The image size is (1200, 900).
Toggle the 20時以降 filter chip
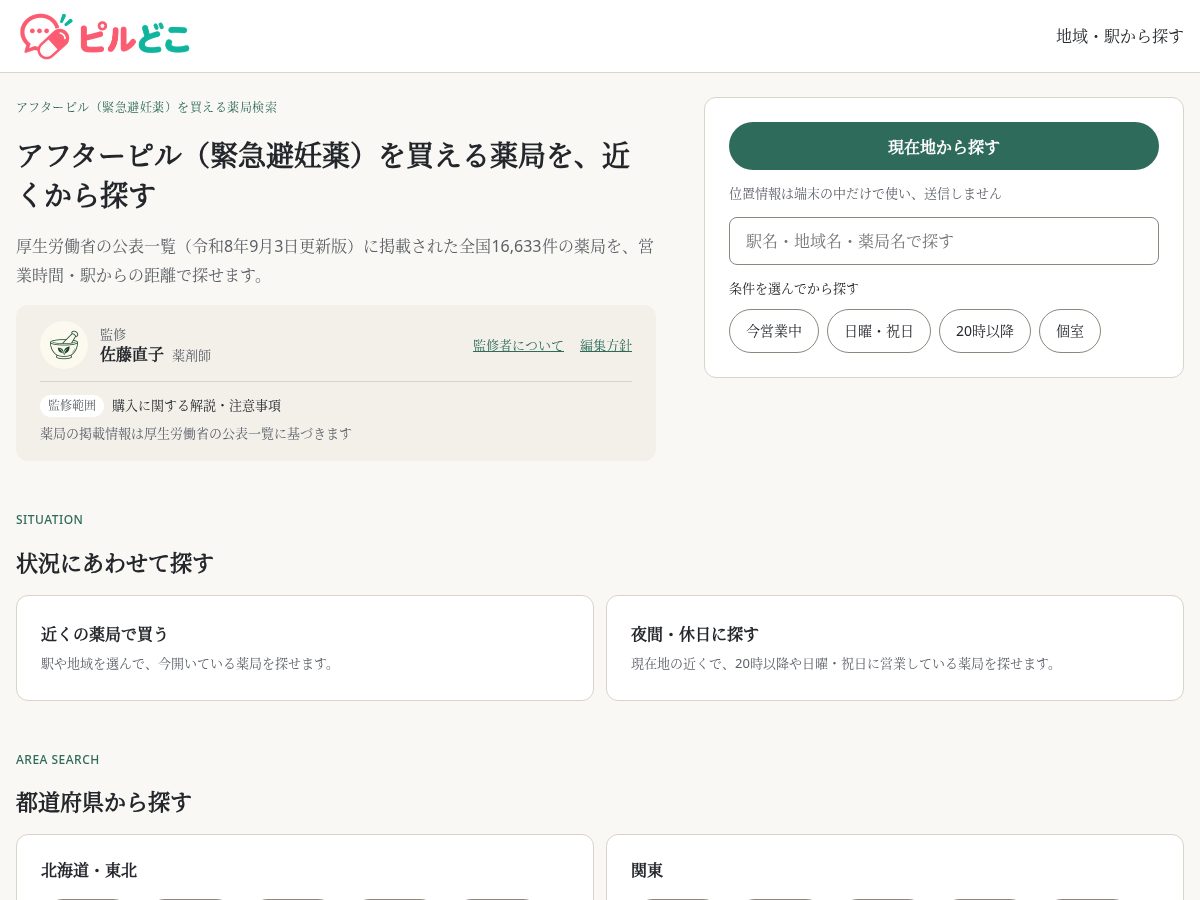click(985, 331)
